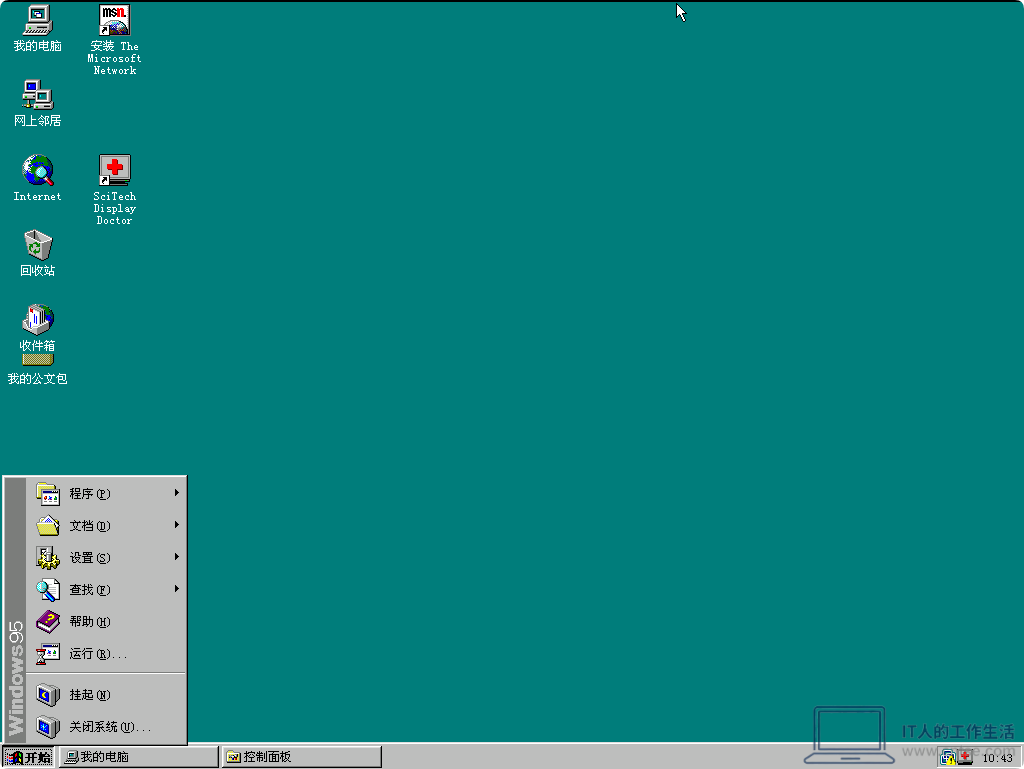Open the 文档(D) Start menu submenu
The height and width of the screenshot is (769, 1024).
coord(106,526)
